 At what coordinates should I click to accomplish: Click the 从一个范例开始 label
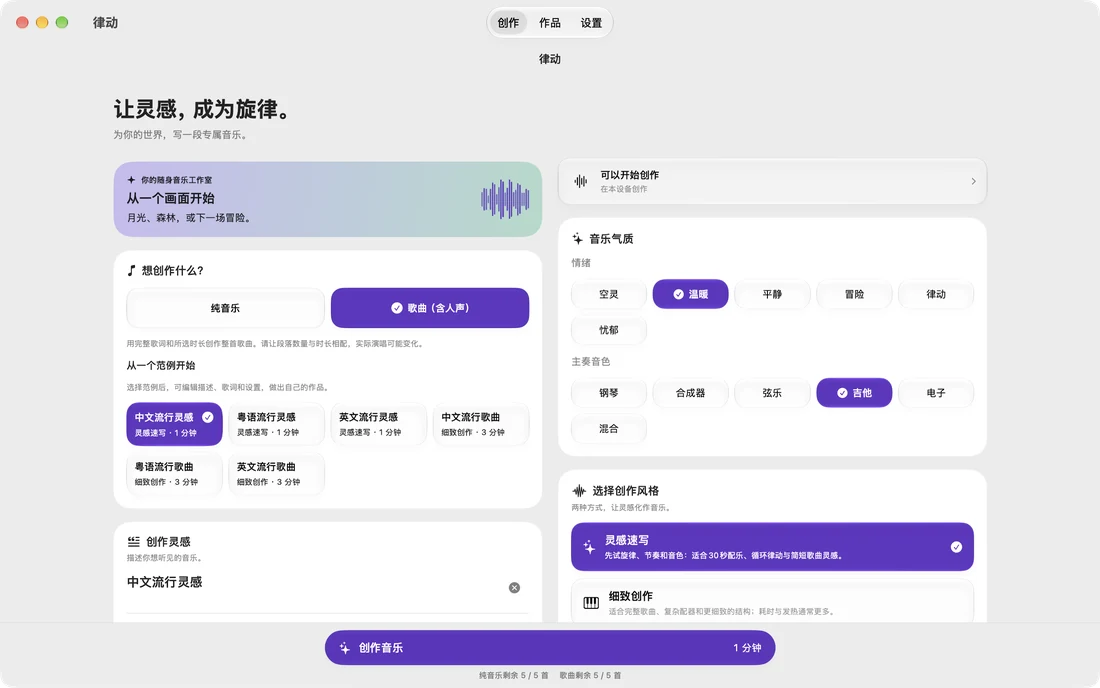[x=161, y=366]
